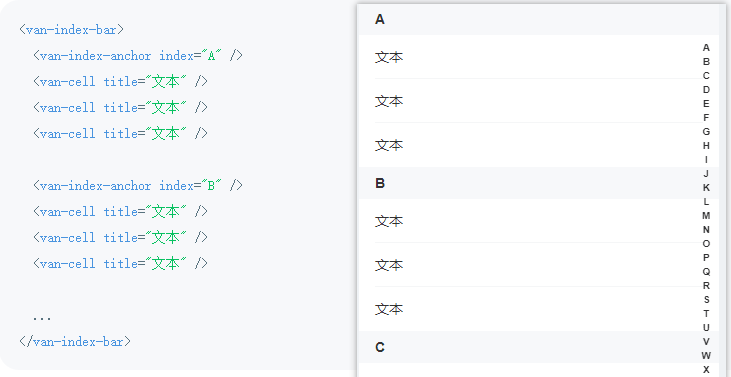The image size is (731, 377).
Task: Click the A section anchor header
Action: point(538,20)
